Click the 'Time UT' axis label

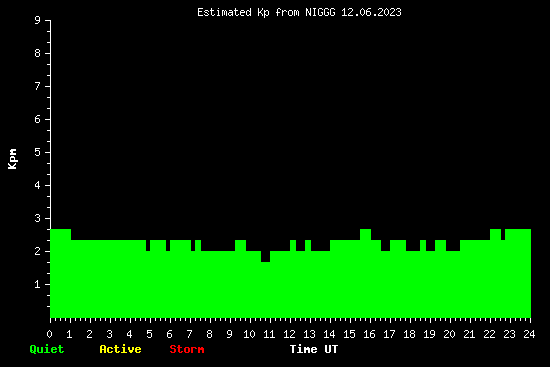(x=314, y=349)
